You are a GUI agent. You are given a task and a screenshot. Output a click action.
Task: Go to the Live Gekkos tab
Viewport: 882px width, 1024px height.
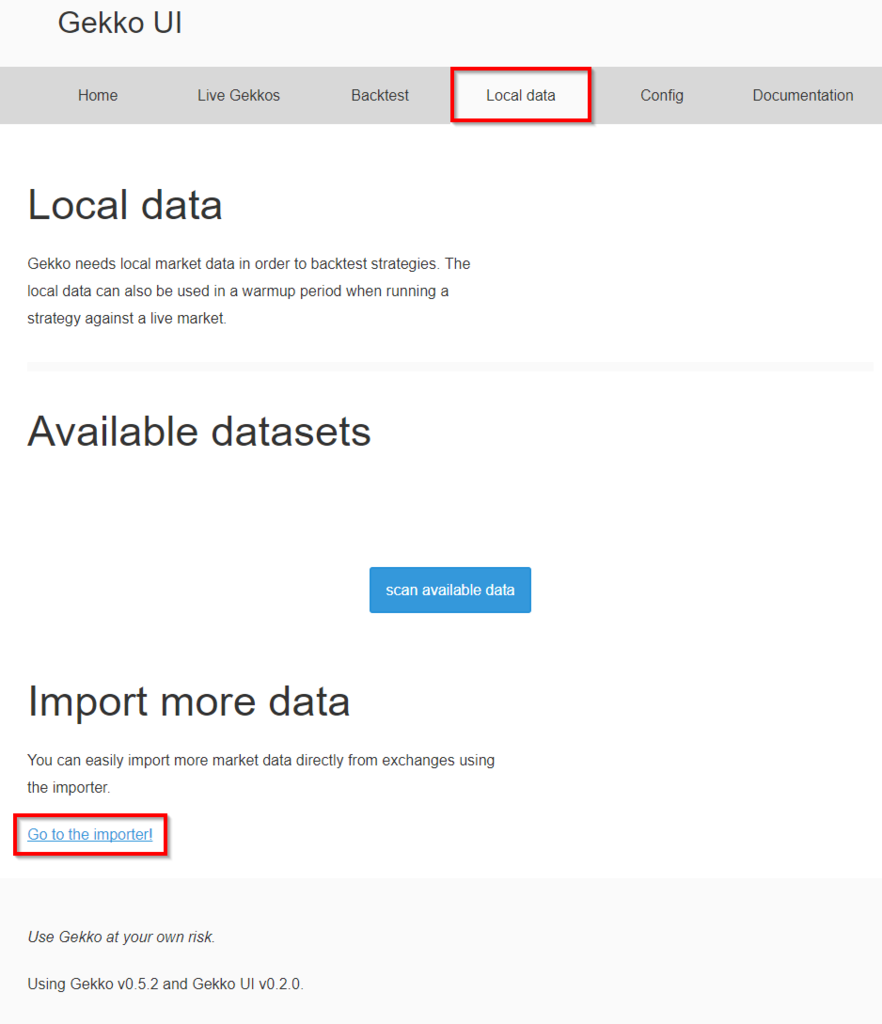tap(238, 95)
